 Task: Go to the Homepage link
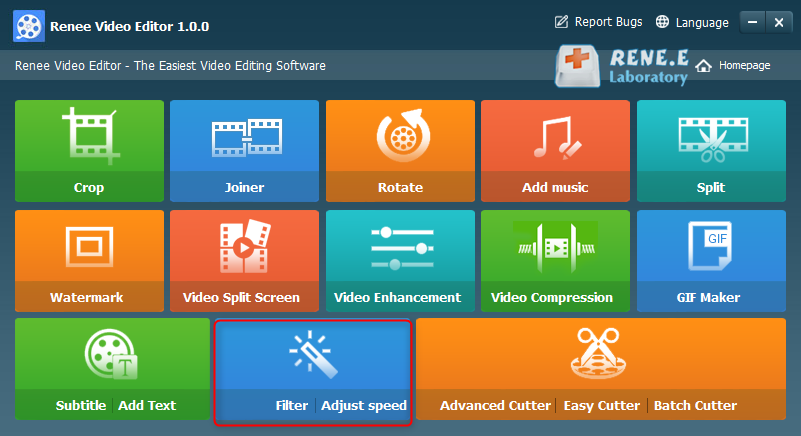pos(734,65)
